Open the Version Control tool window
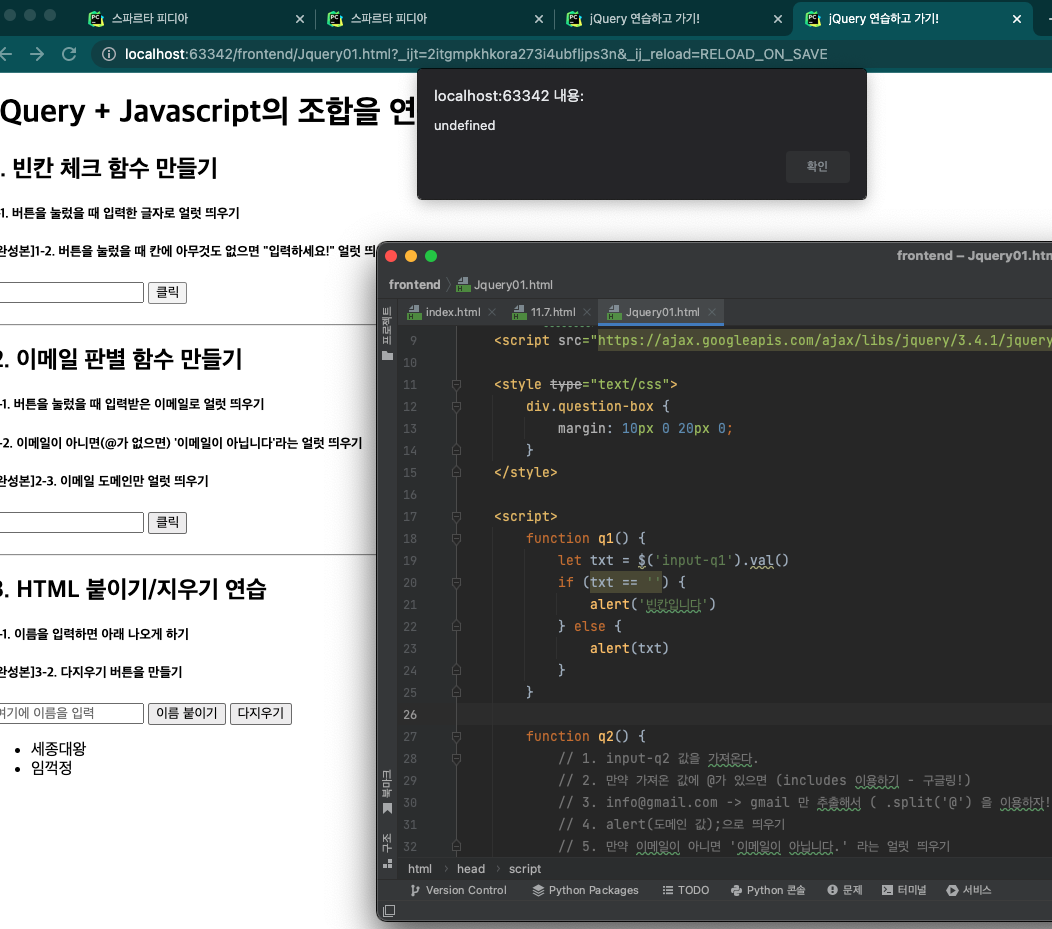Viewport: 1052px width, 929px height. pos(458,890)
